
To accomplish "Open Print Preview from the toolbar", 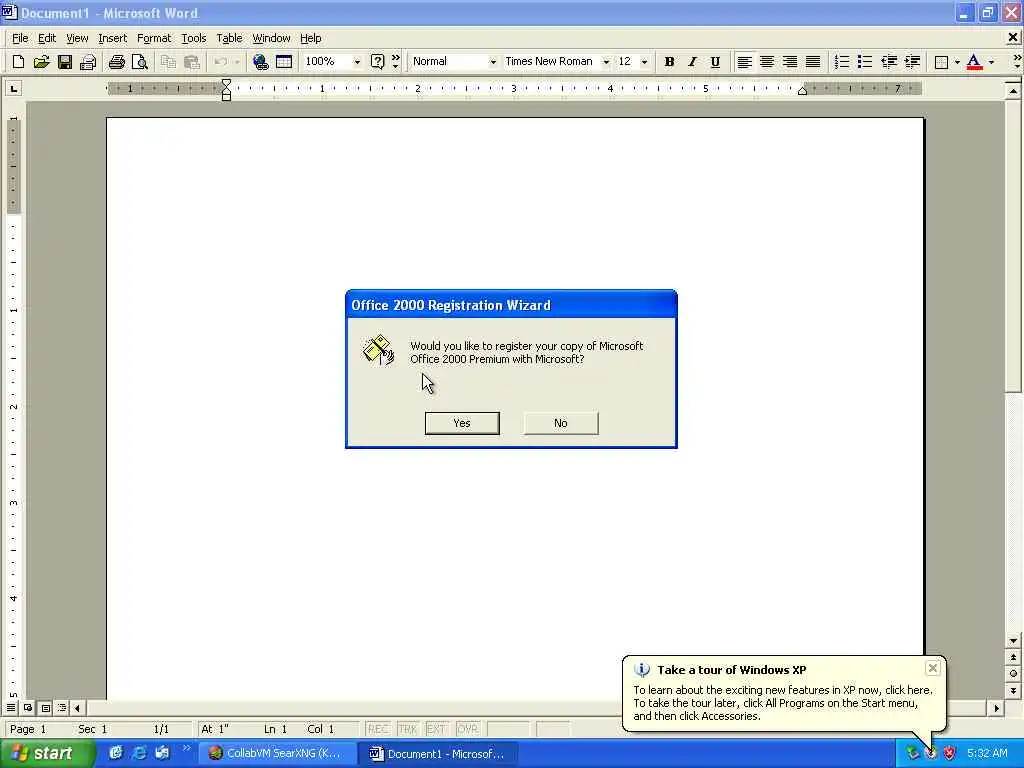I will tap(140, 62).
